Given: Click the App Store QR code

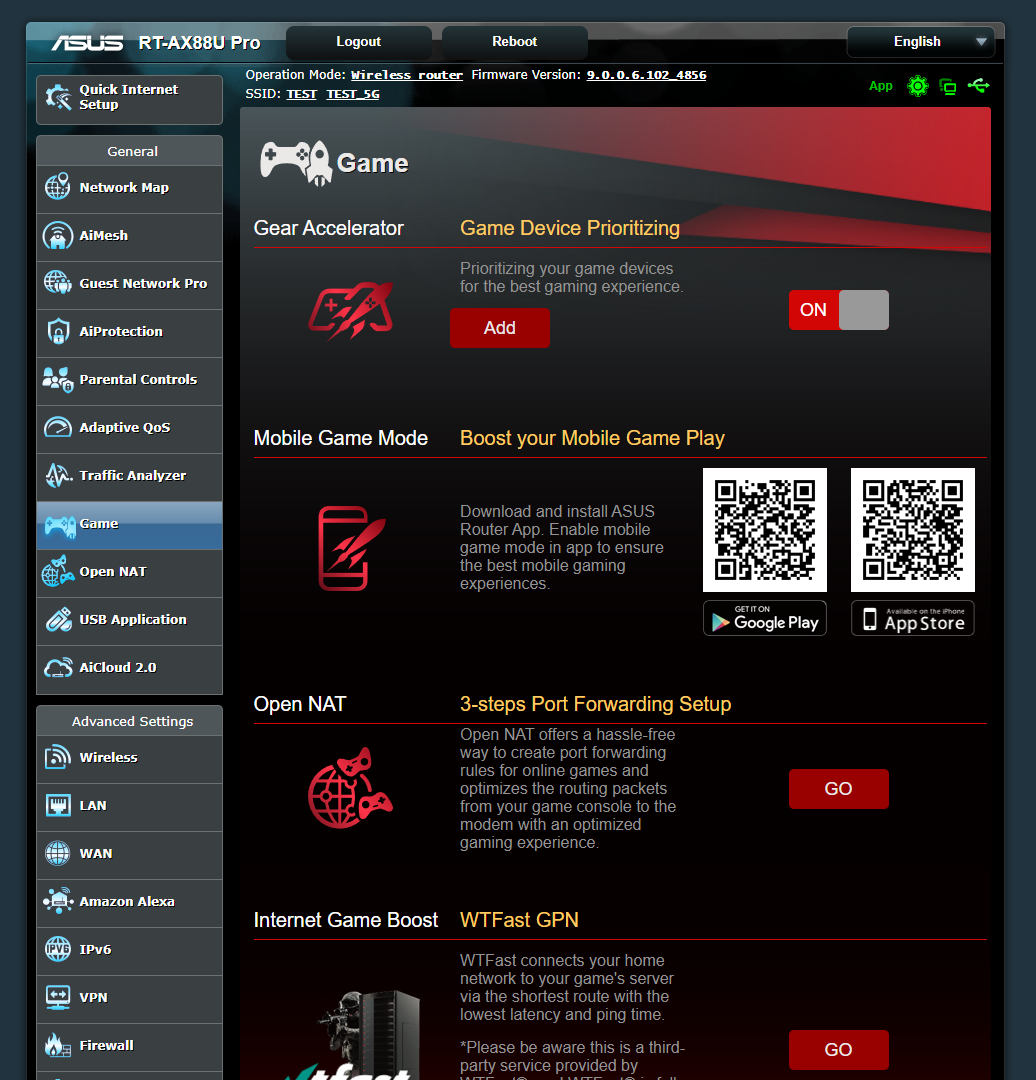Looking at the screenshot, I should point(913,530).
